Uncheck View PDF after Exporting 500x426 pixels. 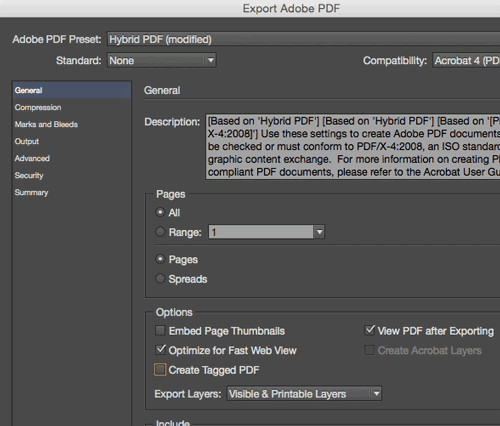click(370, 330)
